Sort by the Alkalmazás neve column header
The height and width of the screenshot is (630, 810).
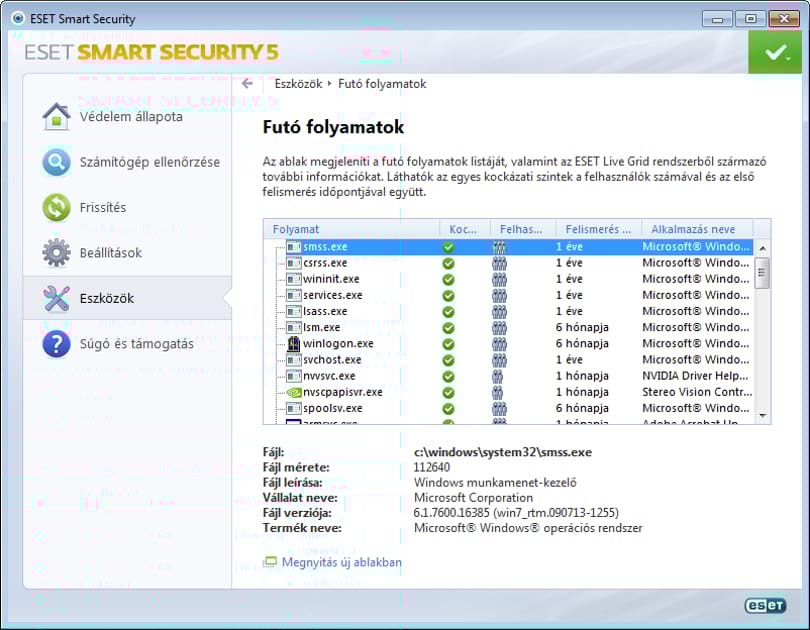tap(697, 229)
